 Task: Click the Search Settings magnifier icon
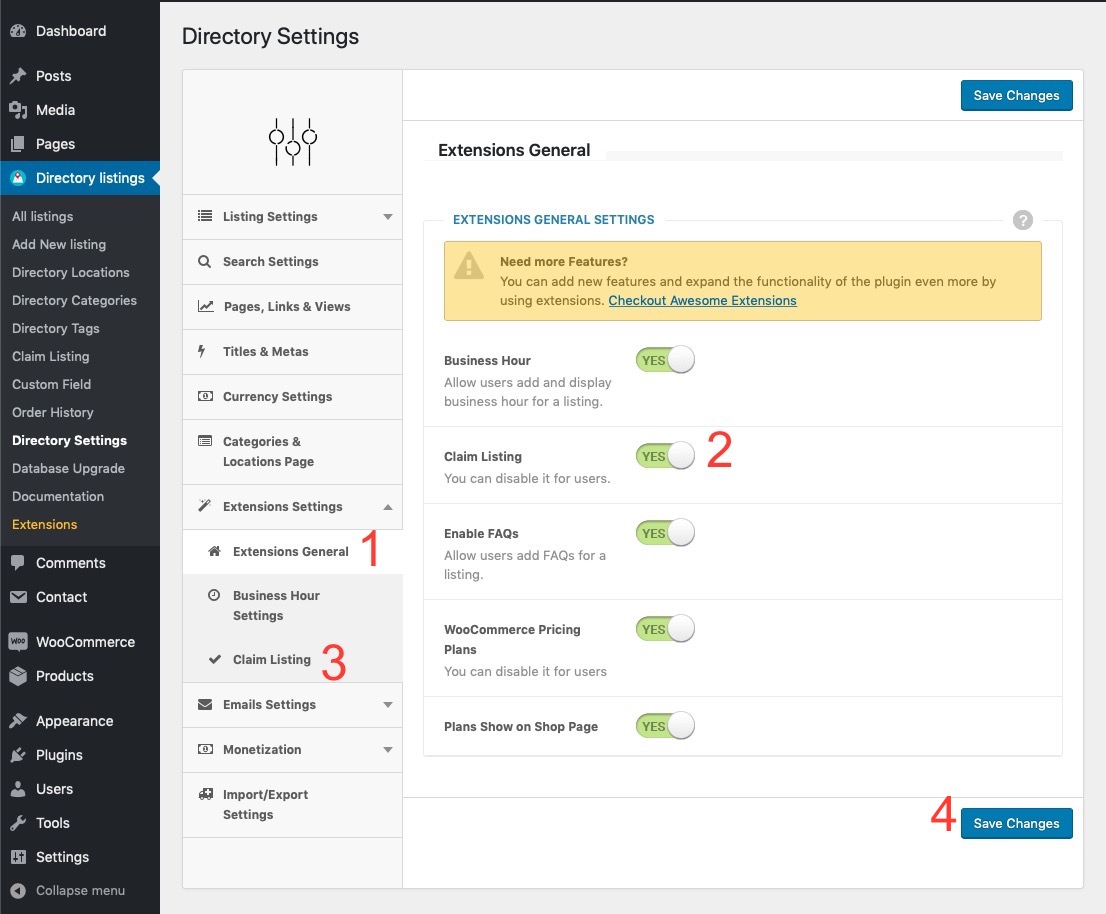tap(205, 262)
